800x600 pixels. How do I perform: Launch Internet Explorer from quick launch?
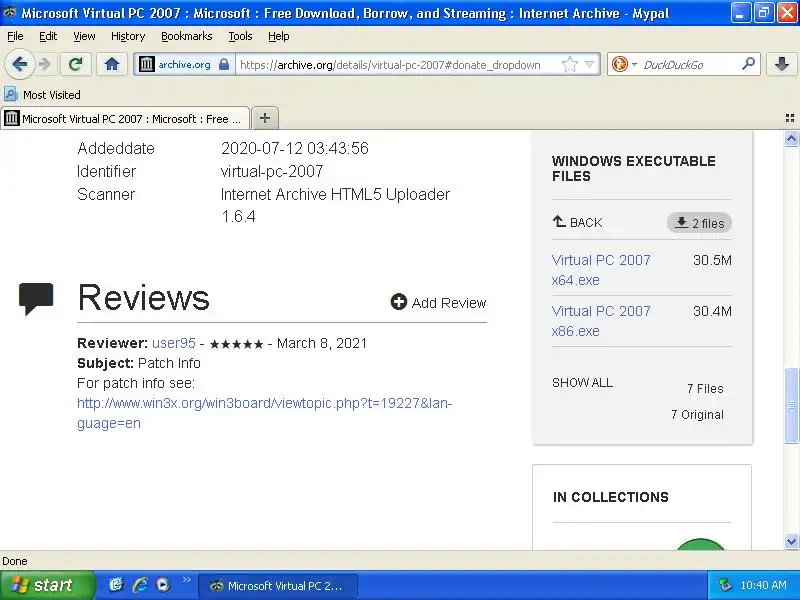tap(140, 585)
